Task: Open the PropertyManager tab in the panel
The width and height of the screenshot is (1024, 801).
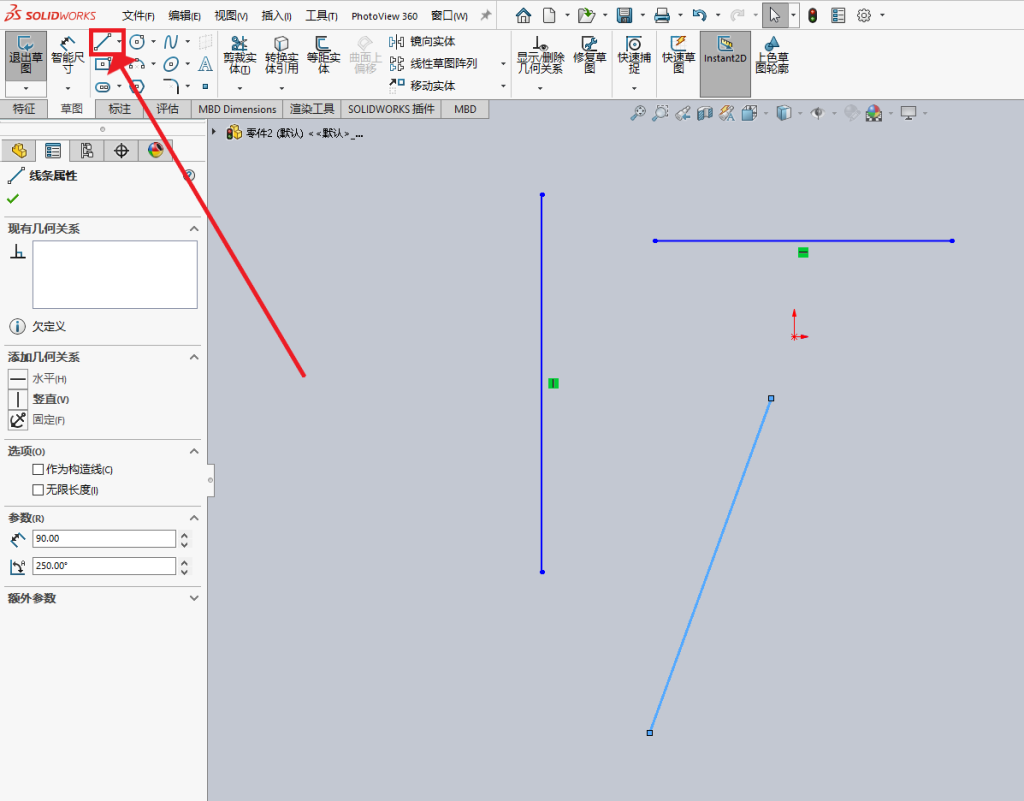Action: [53, 151]
